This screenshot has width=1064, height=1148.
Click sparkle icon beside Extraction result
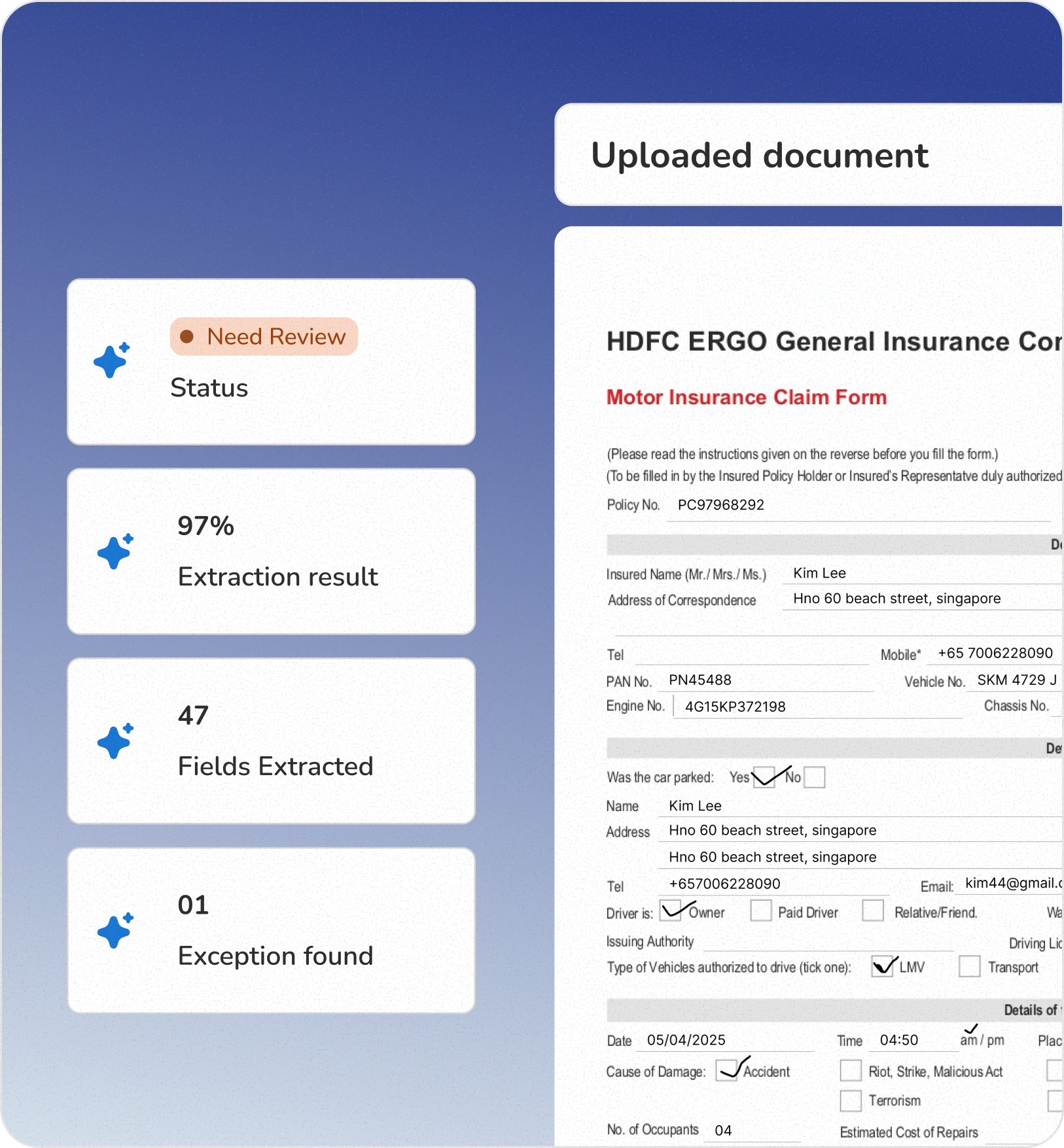[115, 551]
